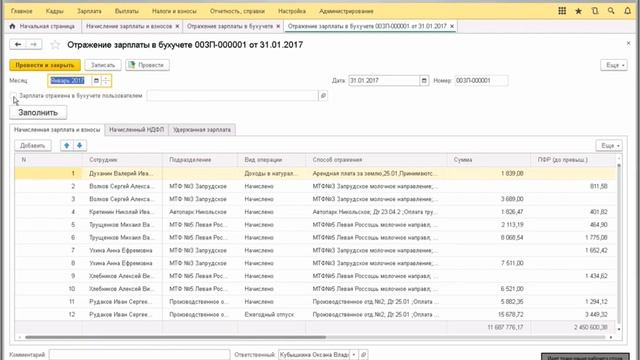Open the user field lookup icon

click(x=323, y=96)
